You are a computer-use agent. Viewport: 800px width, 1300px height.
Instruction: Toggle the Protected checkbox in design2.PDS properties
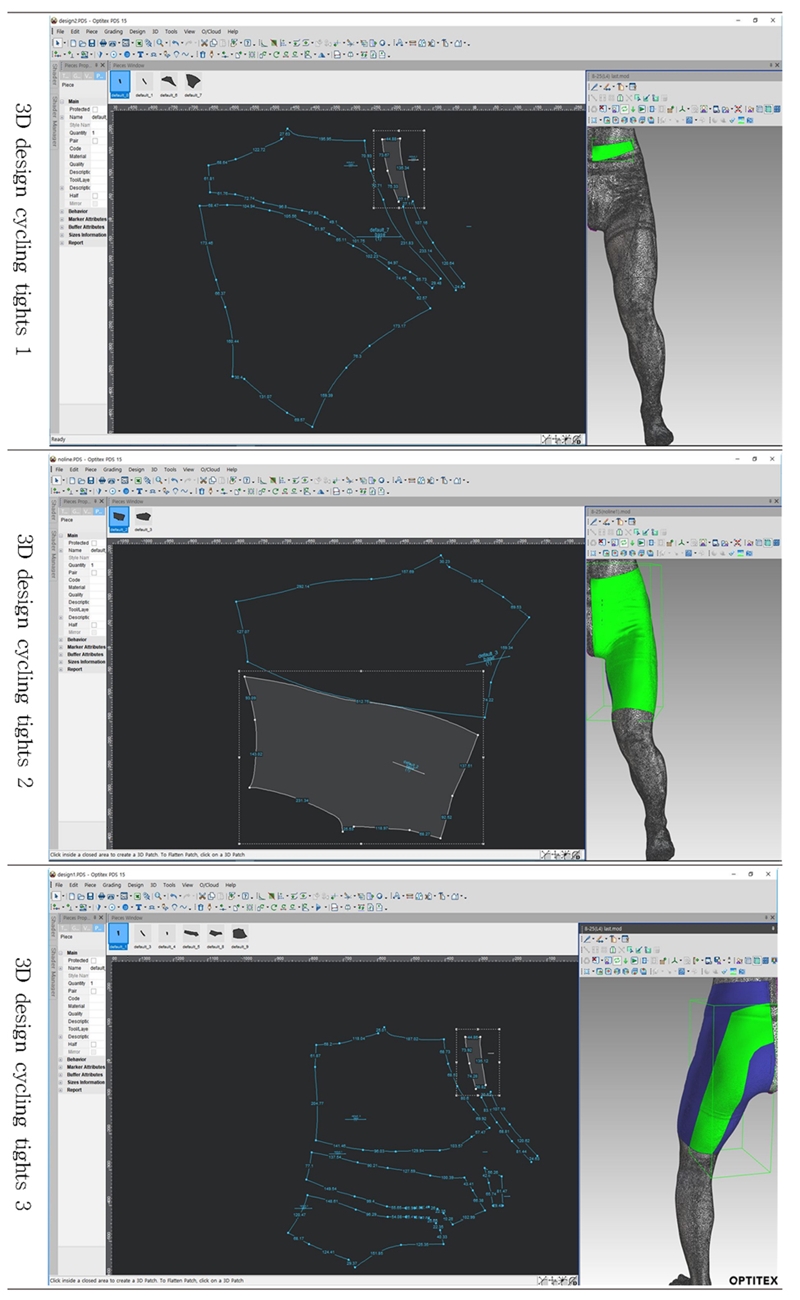[95, 109]
